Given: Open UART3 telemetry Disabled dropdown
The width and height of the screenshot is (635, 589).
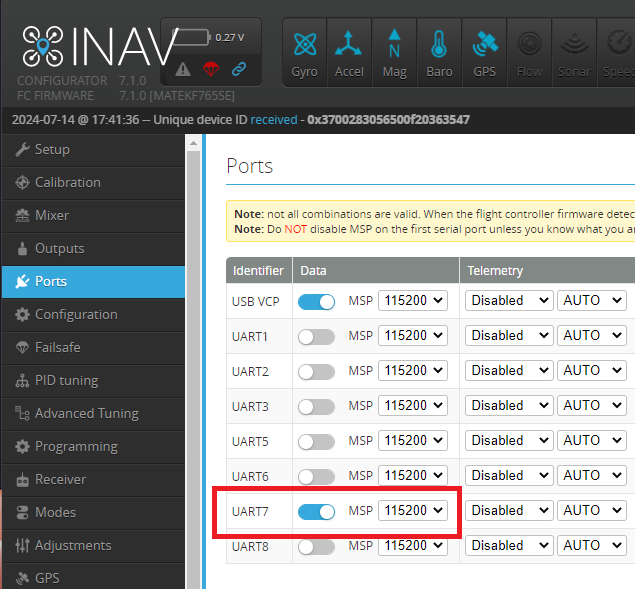Looking at the screenshot, I should 509,405.
